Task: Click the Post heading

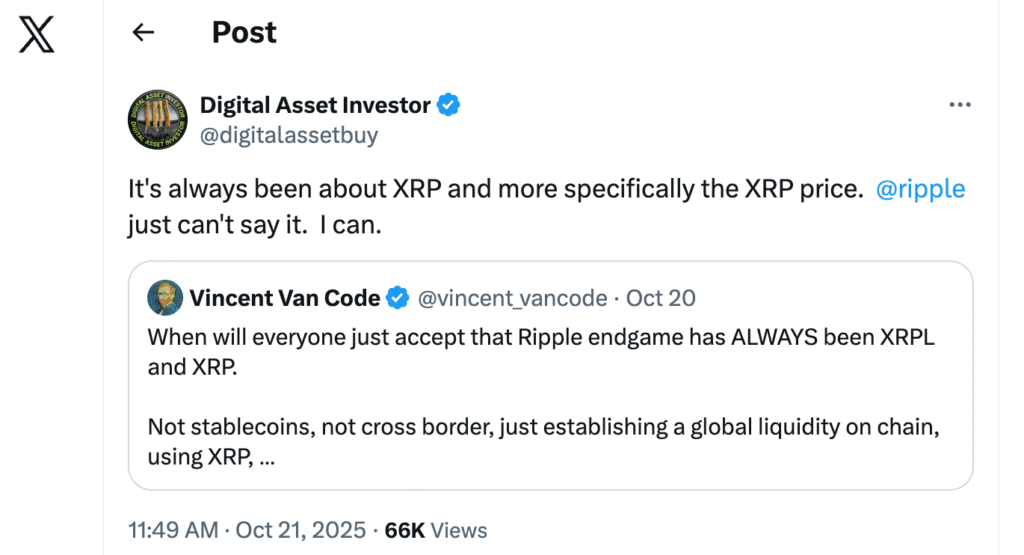Action: tap(244, 33)
